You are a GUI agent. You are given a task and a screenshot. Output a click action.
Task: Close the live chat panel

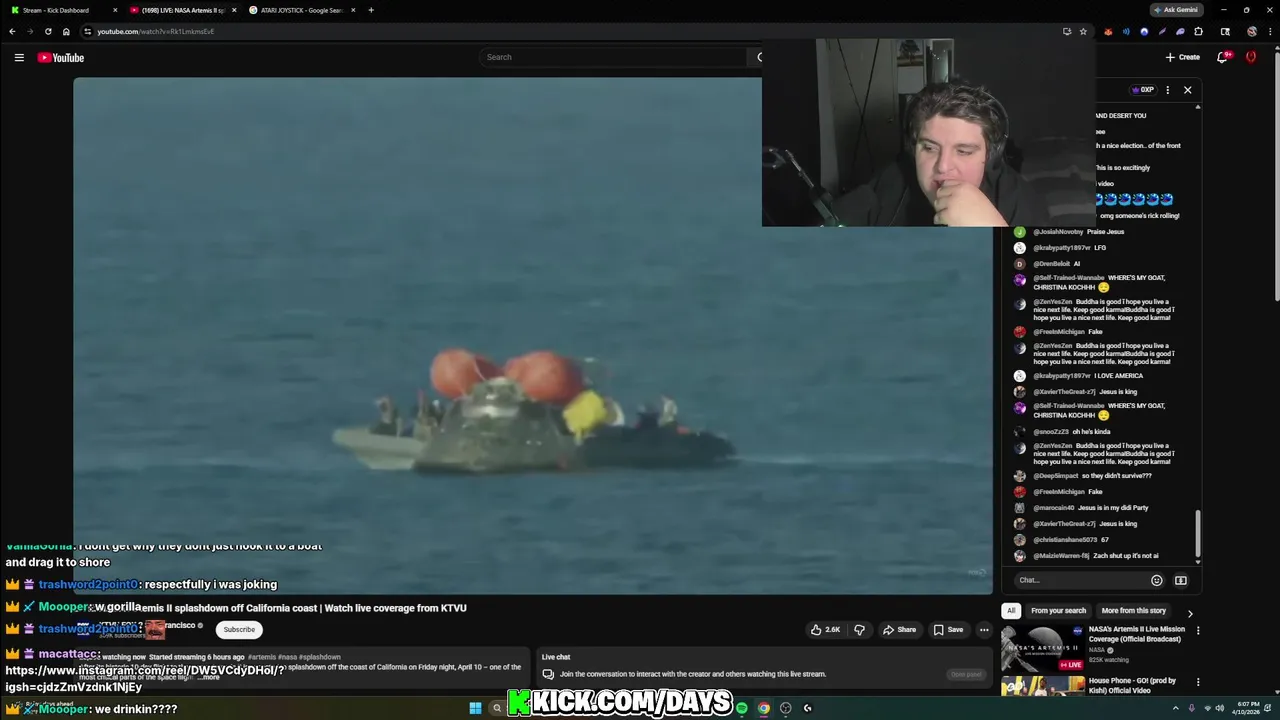(x=1187, y=90)
